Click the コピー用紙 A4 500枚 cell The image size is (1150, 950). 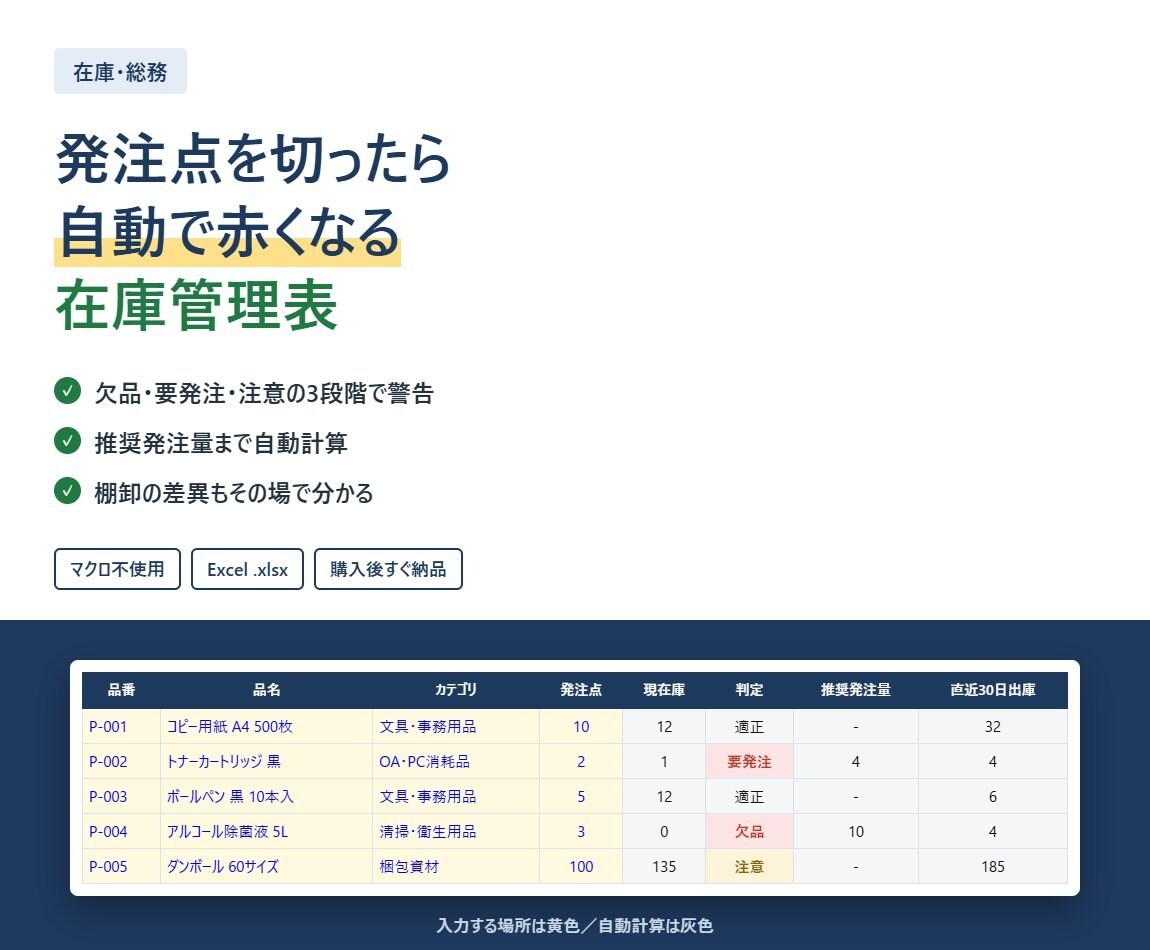(x=266, y=726)
